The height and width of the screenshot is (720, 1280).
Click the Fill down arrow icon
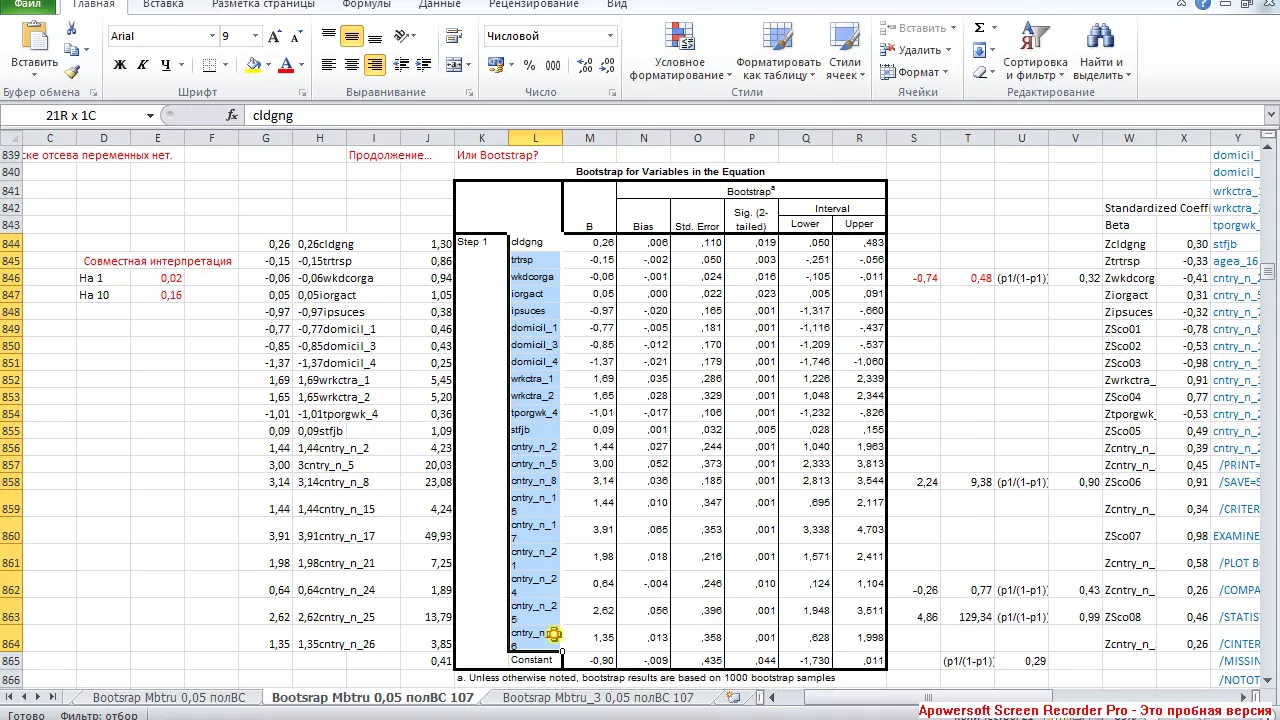coord(979,50)
